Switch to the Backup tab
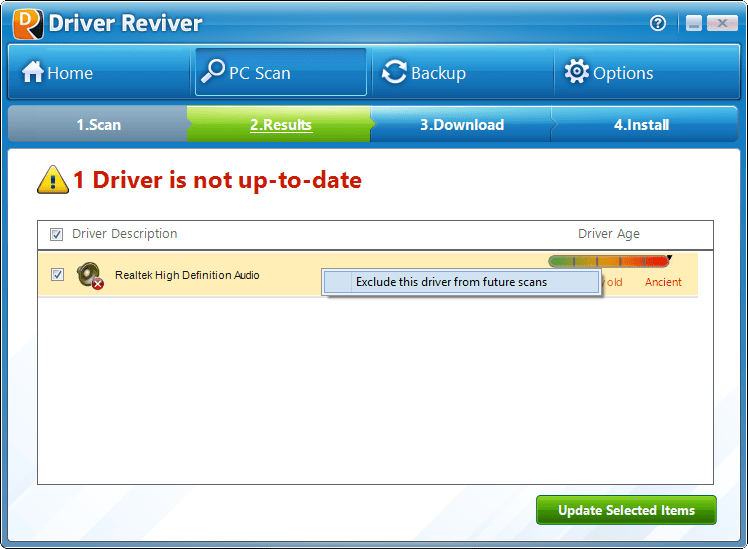This screenshot has height=549, width=748. (463, 73)
